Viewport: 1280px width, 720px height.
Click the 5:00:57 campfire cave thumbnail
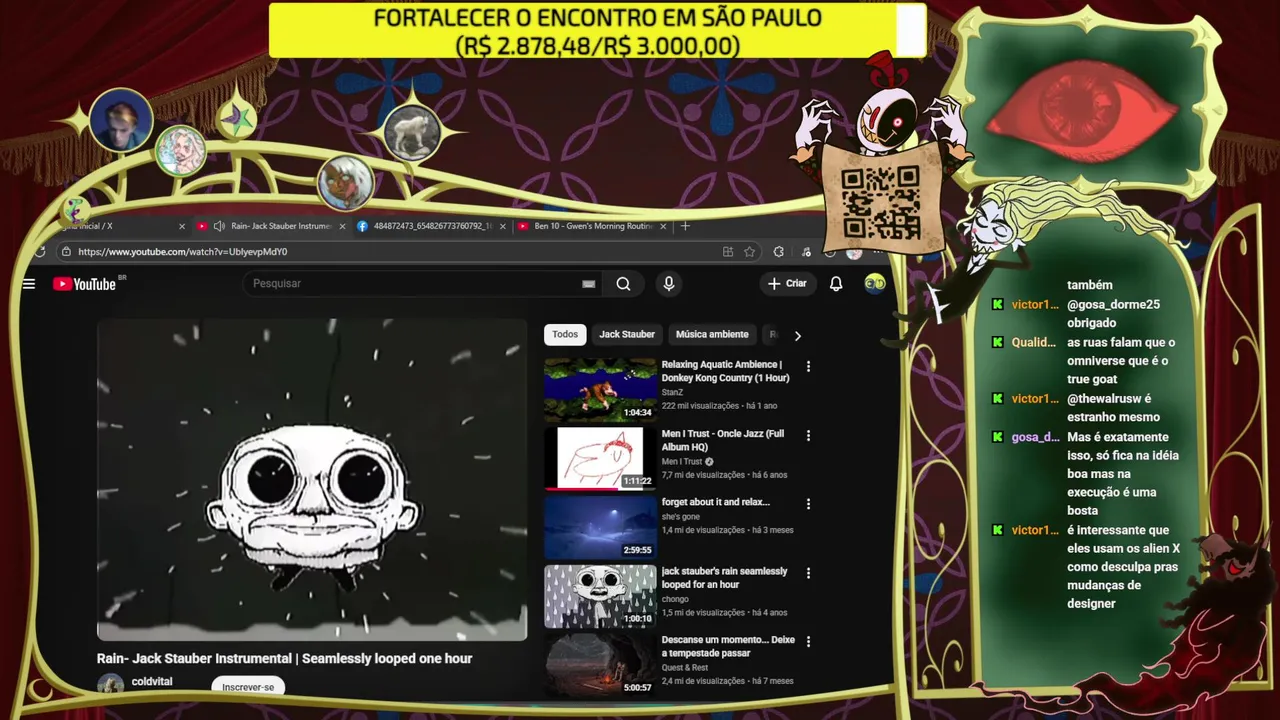[600, 665]
